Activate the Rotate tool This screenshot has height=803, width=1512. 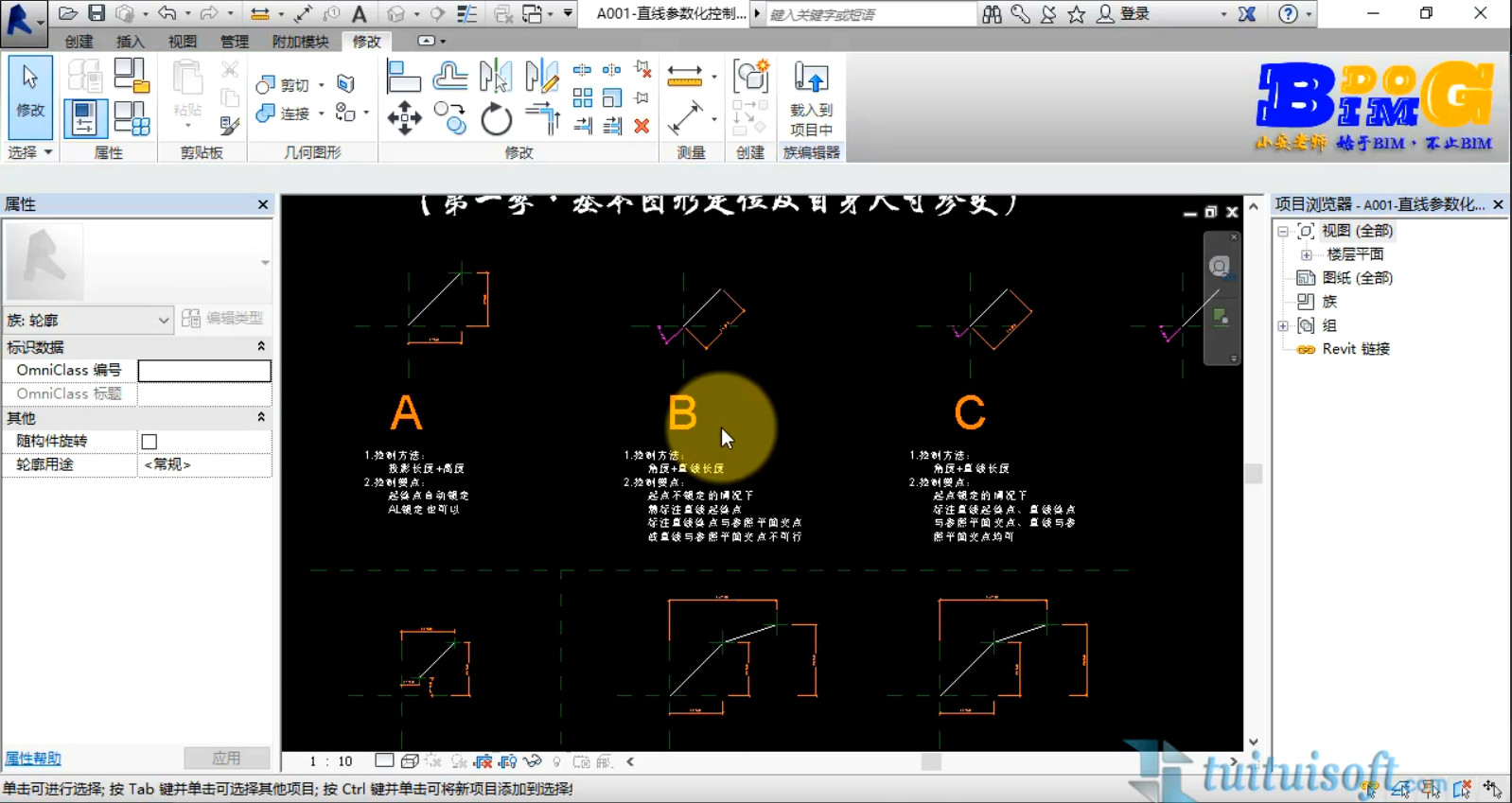[x=496, y=119]
